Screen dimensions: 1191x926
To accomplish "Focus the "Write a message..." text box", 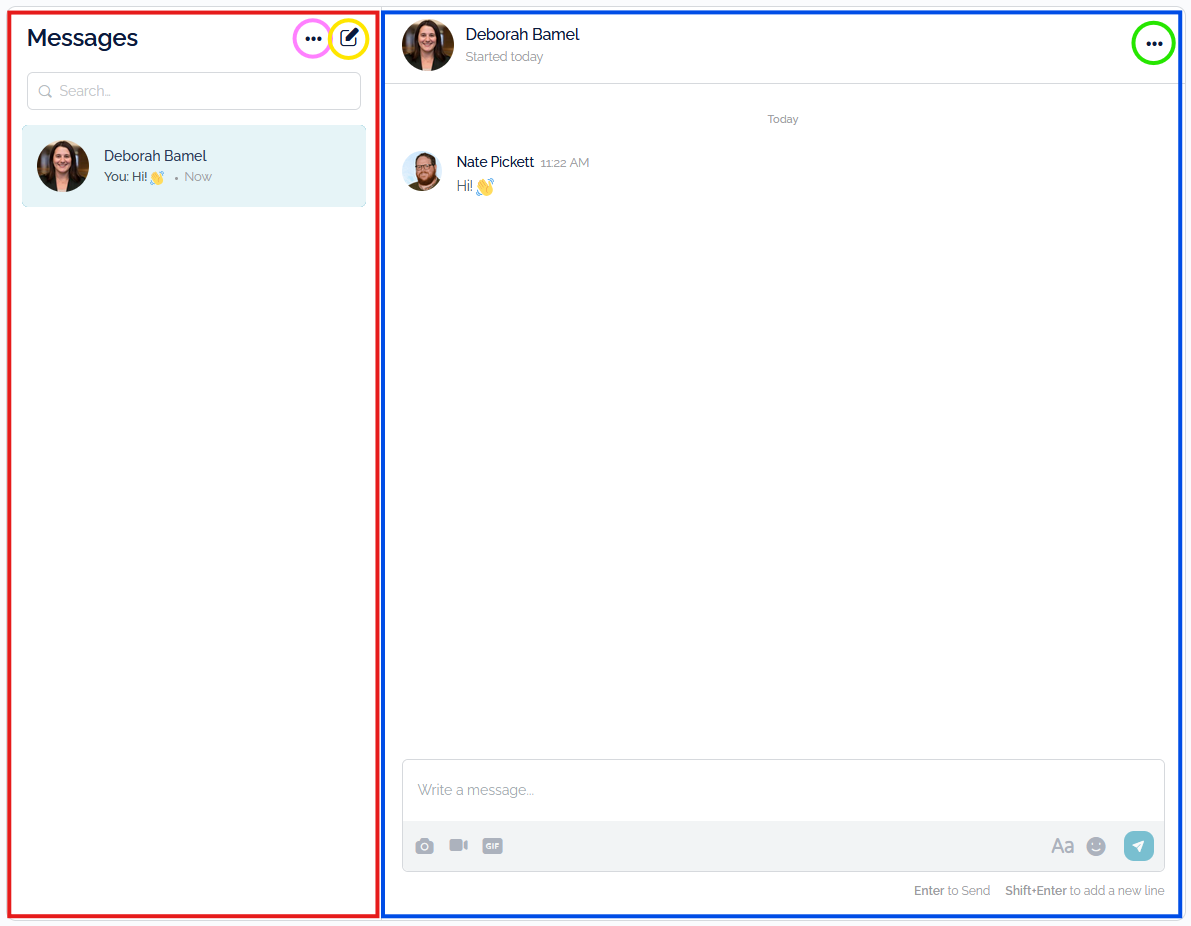I will 783,790.
